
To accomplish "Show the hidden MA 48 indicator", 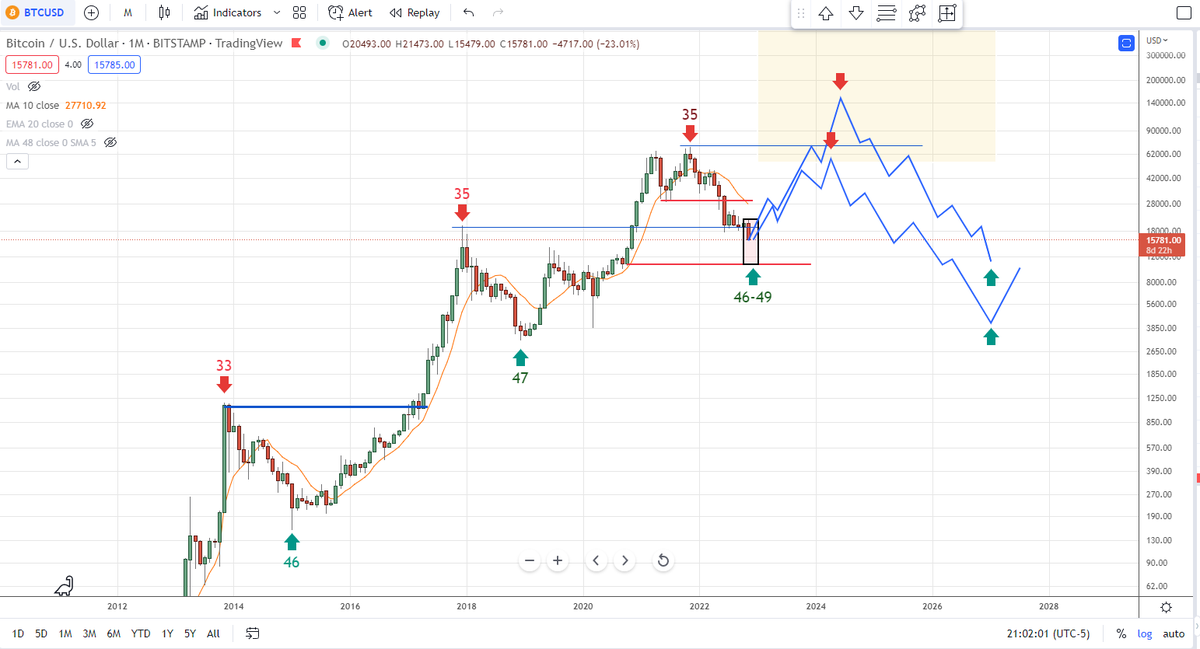I will (x=111, y=143).
